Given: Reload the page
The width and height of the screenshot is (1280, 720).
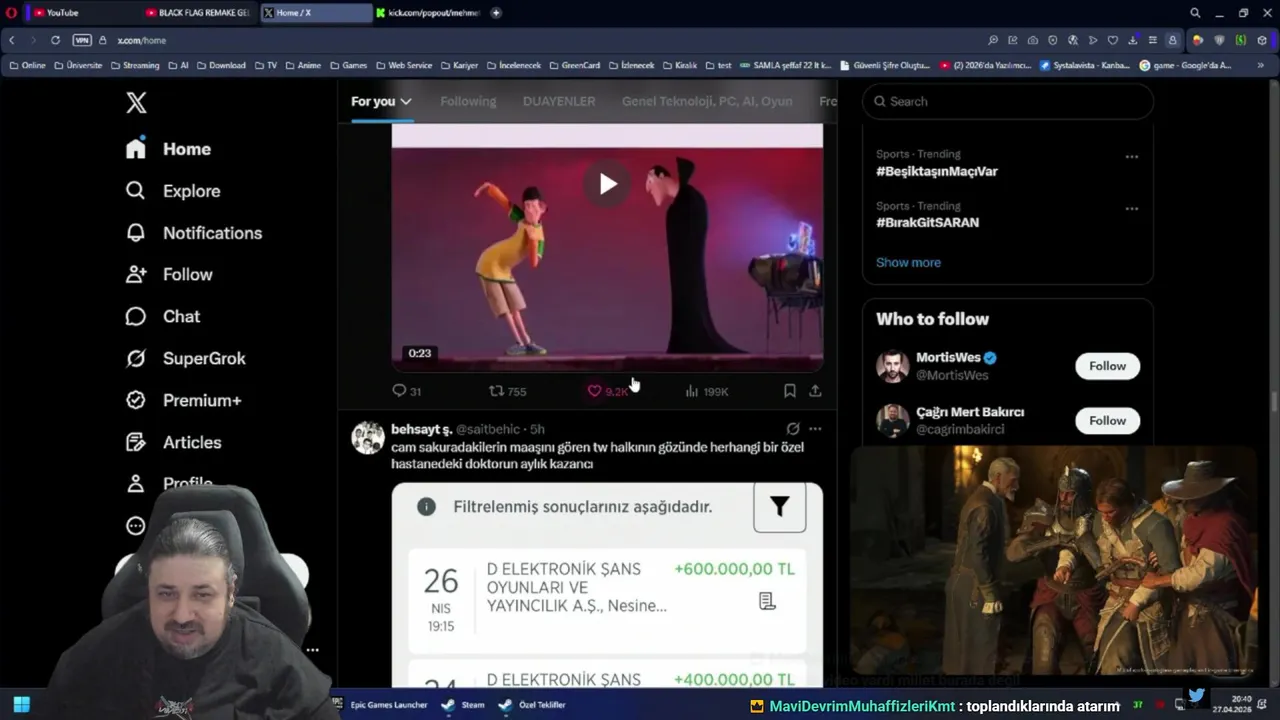Looking at the screenshot, I should [55, 40].
